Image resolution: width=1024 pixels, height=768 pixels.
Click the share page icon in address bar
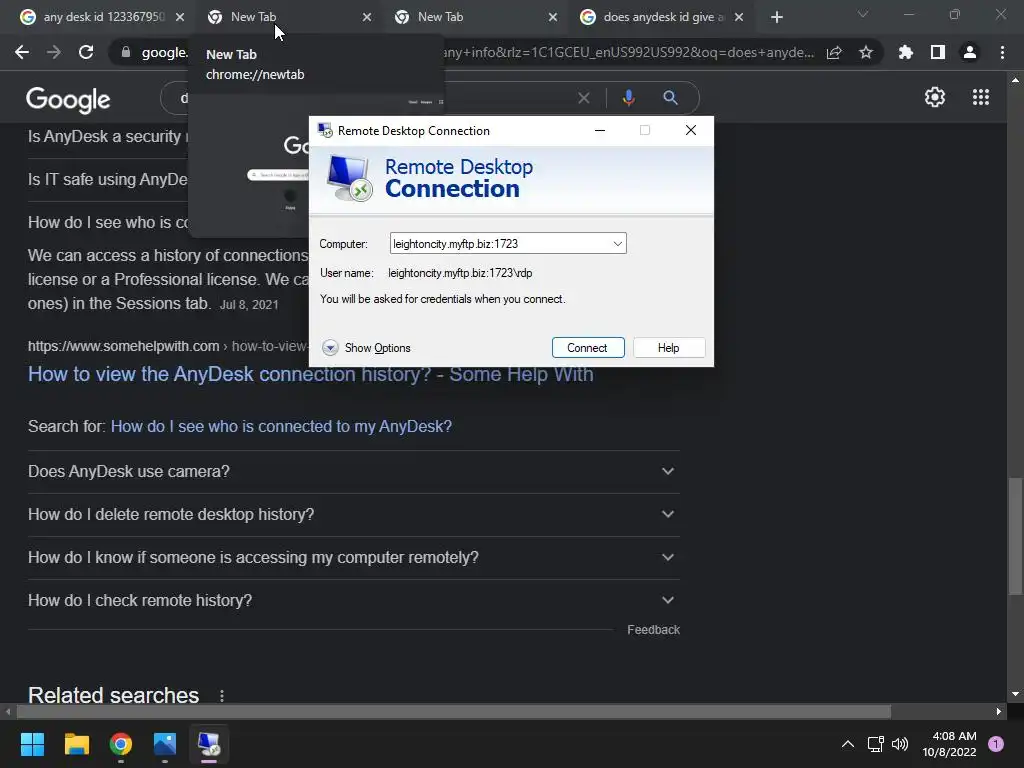pos(834,52)
